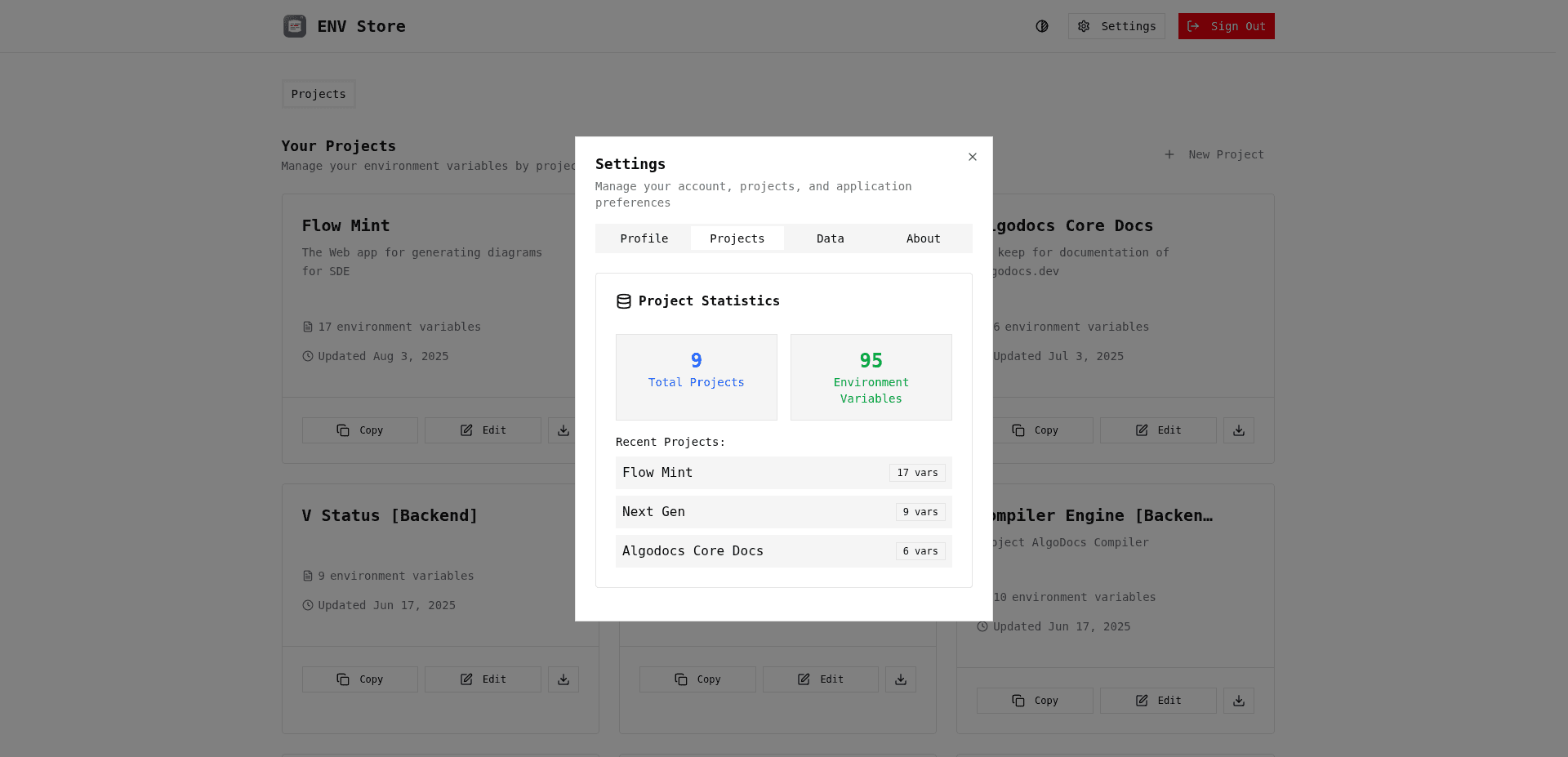Copy the Compiler Engine project

[x=1035, y=701]
